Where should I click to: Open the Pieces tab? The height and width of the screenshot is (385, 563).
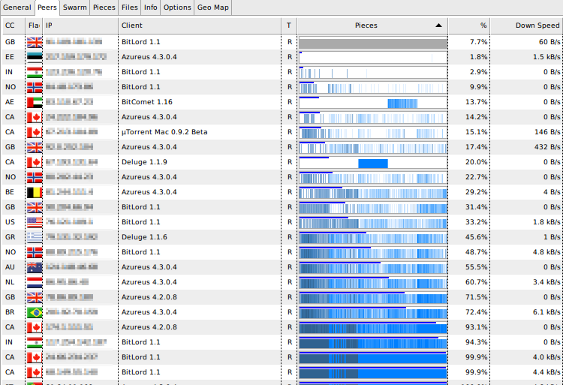pos(104,7)
